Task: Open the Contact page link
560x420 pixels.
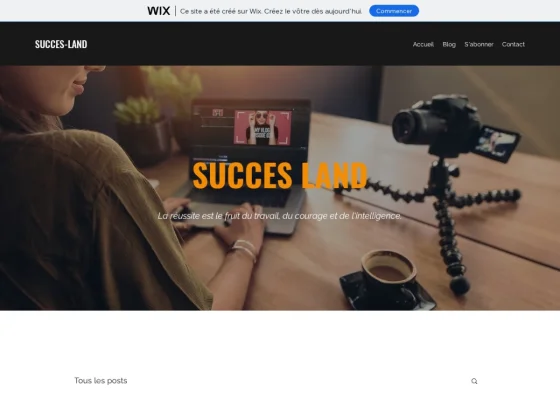Action: tap(513, 44)
